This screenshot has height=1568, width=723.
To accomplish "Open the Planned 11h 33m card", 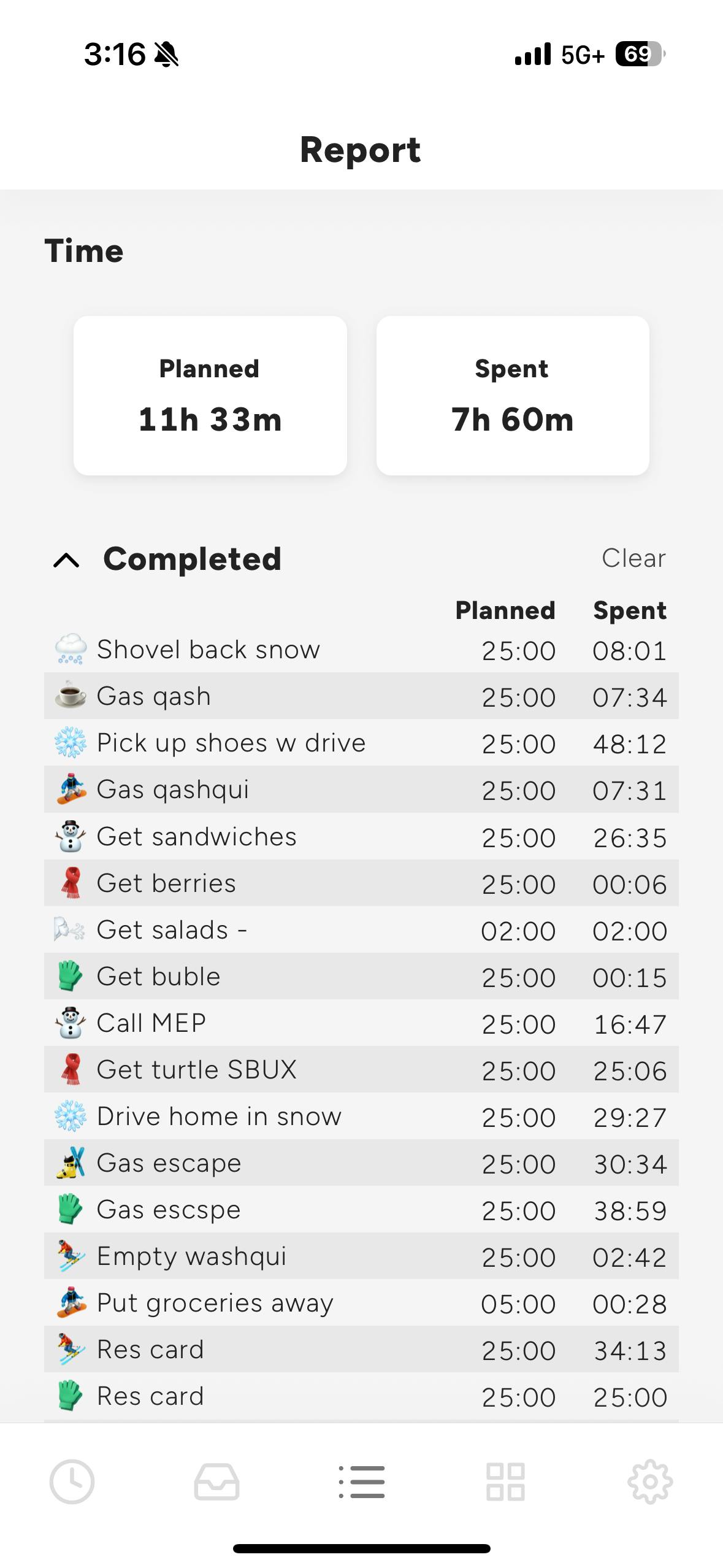I will tap(210, 395).
